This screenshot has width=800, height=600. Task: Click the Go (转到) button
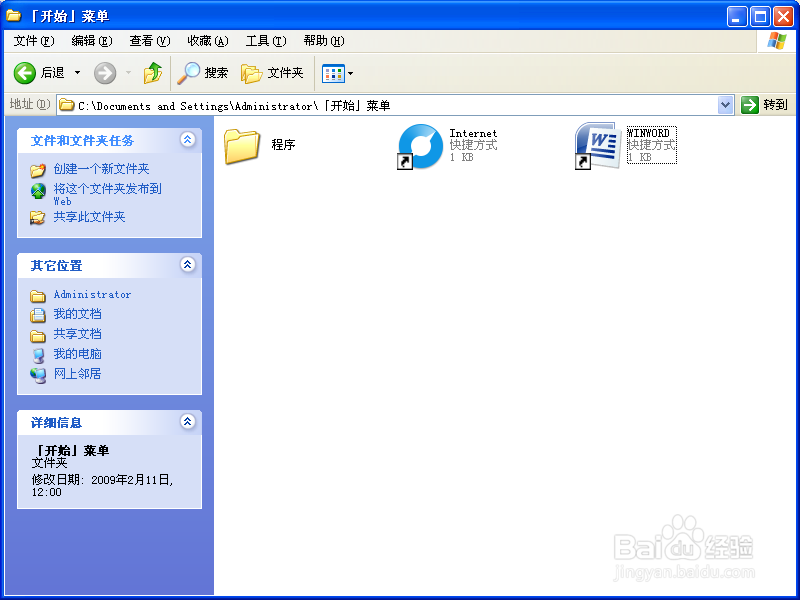(764, 105)
